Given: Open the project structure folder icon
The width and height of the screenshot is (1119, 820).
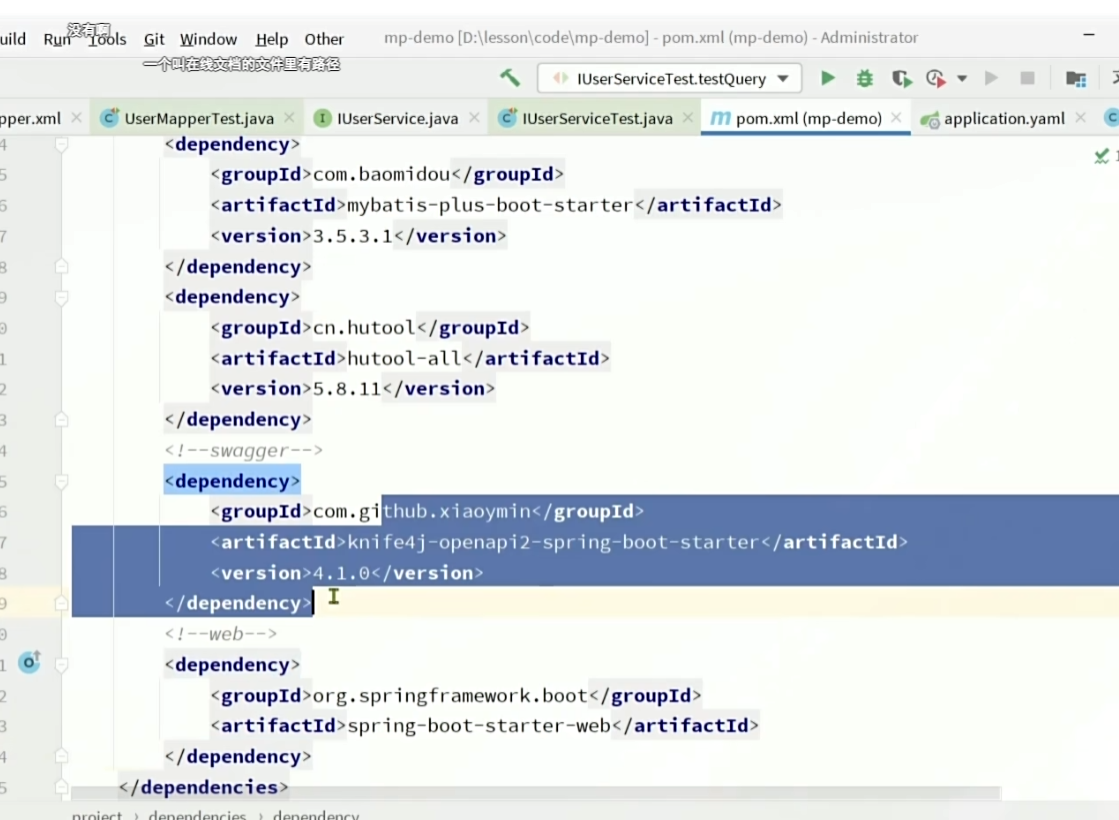Looking at the screenshot, I should 1075,79.
